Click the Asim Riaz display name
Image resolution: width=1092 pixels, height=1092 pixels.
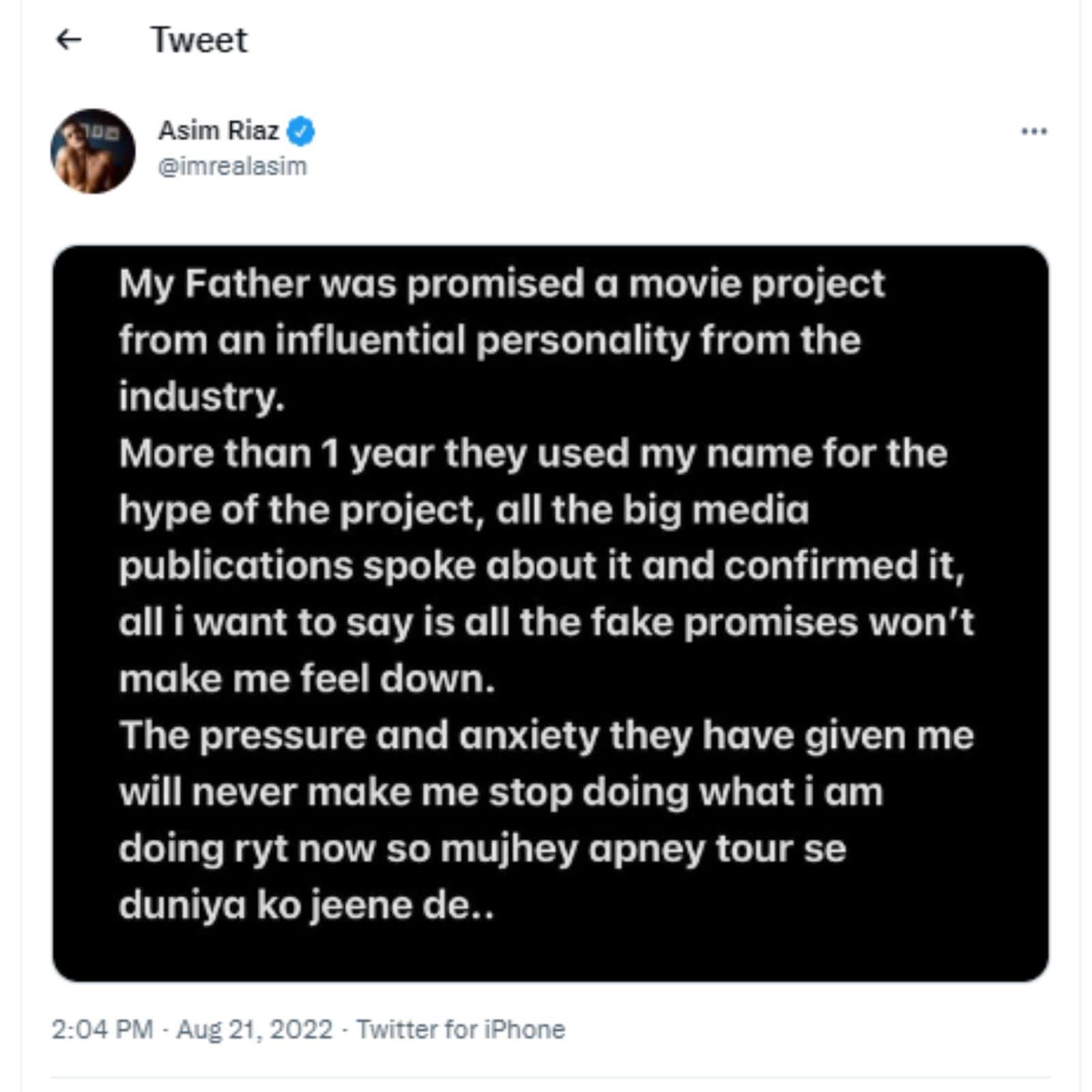point(218,130)
